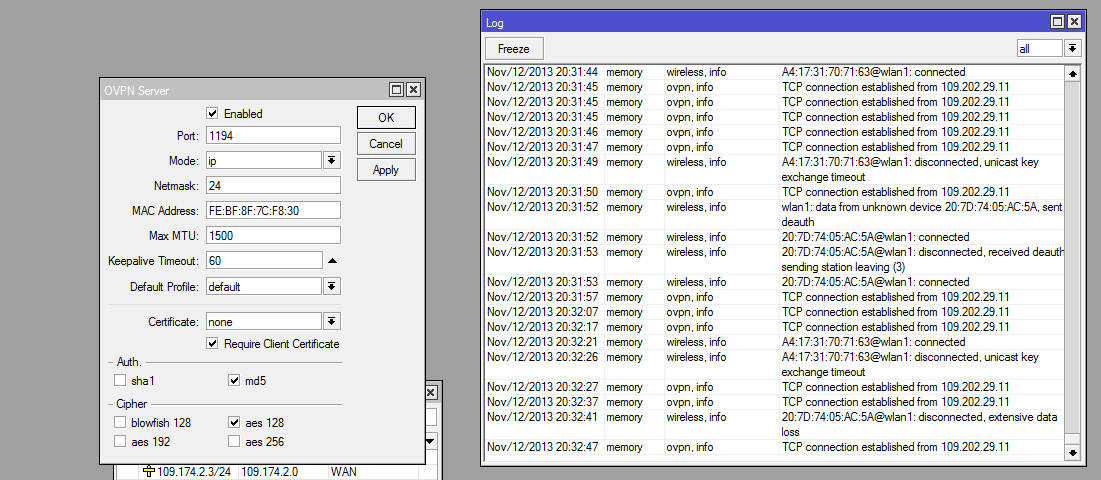Enable aes 256 cipher checkbox
Image resolution: width=1101 pixels, height=480 pixels.
(235, 441)
